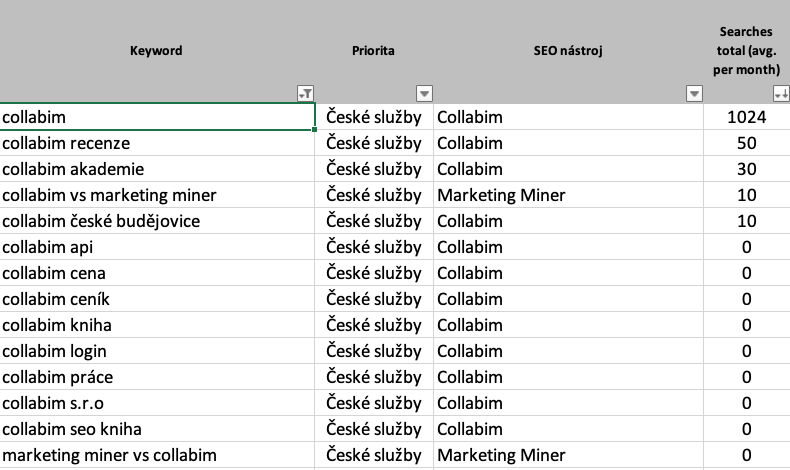Select the value 0 in collabim cena row
This screenshot has width=790, height=470.
pos(747,273)
